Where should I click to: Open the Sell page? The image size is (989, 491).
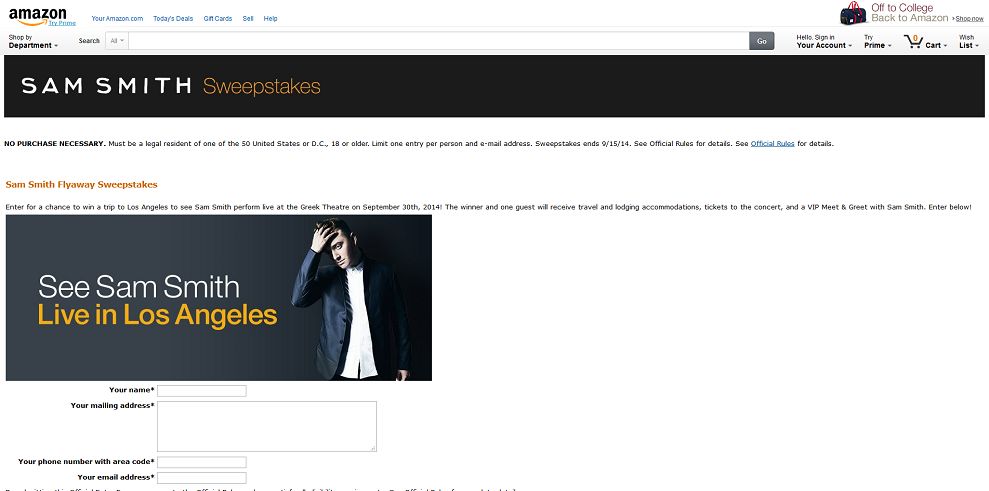248,19
